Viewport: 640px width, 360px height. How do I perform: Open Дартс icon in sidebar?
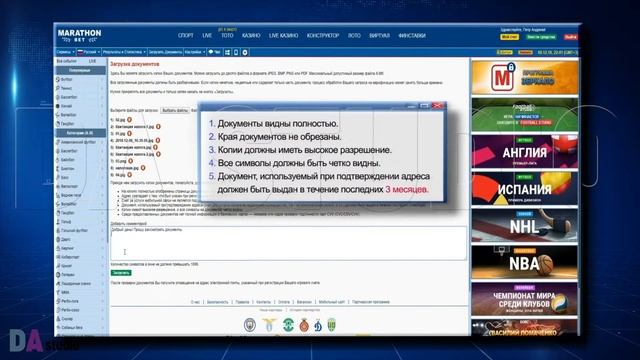pyautogui.click(x=58, y=240)
